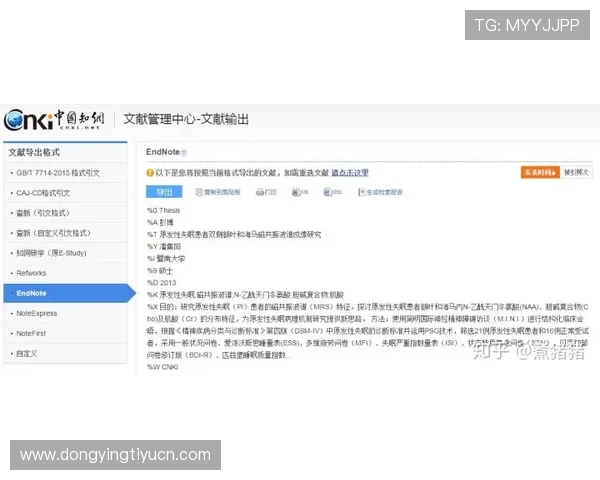Click the %0 Thesis line
This screenshot has width=600, height=480.
[x=163, y=211]
